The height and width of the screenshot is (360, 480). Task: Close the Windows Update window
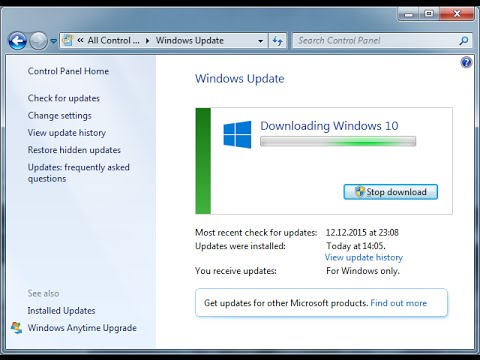457,14
